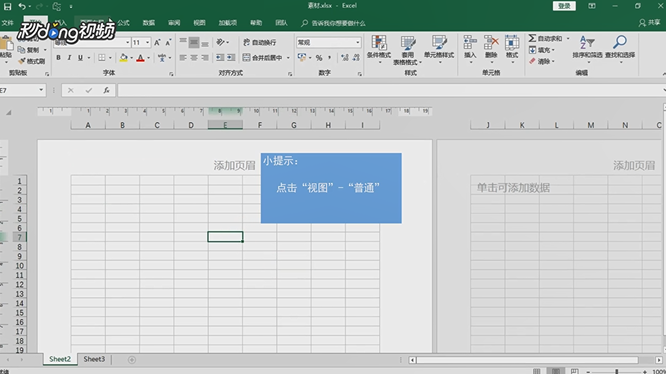Adjust the zoom slider in status bar
The image size is (666, 374).
(x=616, y=372)
